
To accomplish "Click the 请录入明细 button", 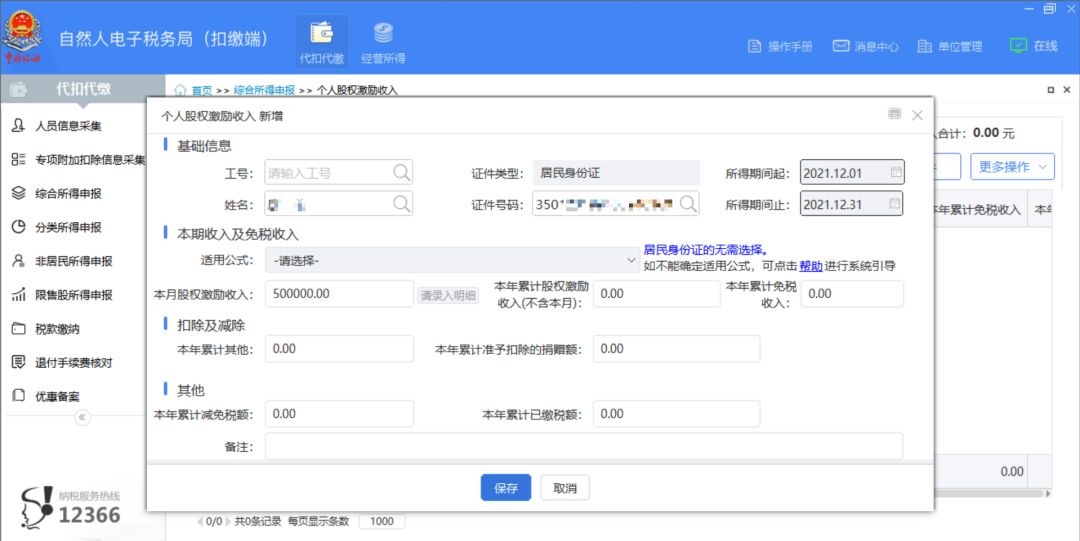I will [x=448, y=296].
